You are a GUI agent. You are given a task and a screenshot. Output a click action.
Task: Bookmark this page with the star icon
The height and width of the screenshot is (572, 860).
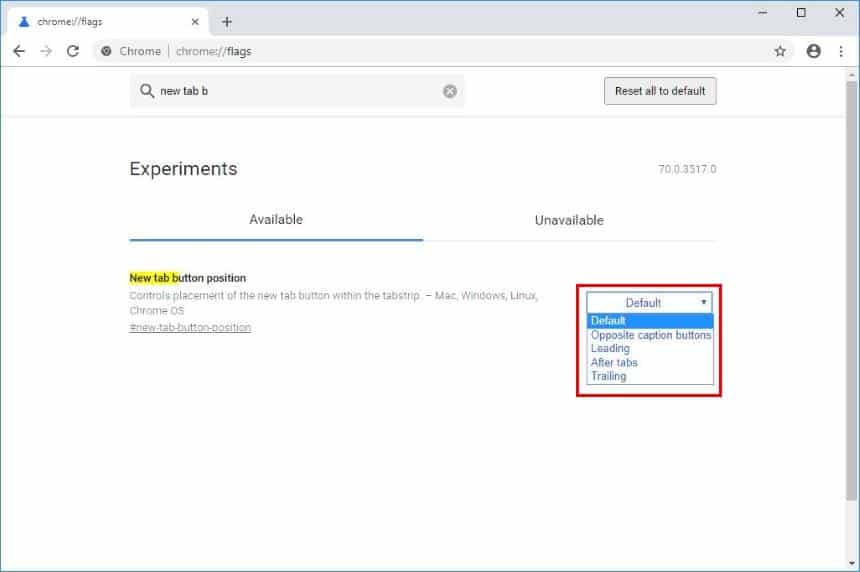tap(780, 51)
